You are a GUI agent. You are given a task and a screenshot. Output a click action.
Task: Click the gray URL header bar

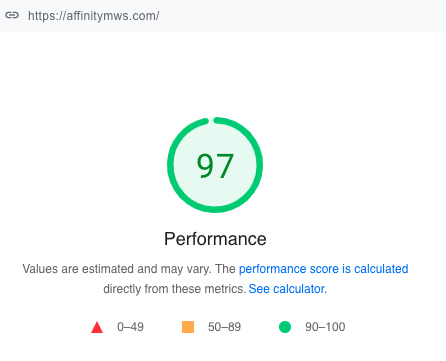(223, 16)
